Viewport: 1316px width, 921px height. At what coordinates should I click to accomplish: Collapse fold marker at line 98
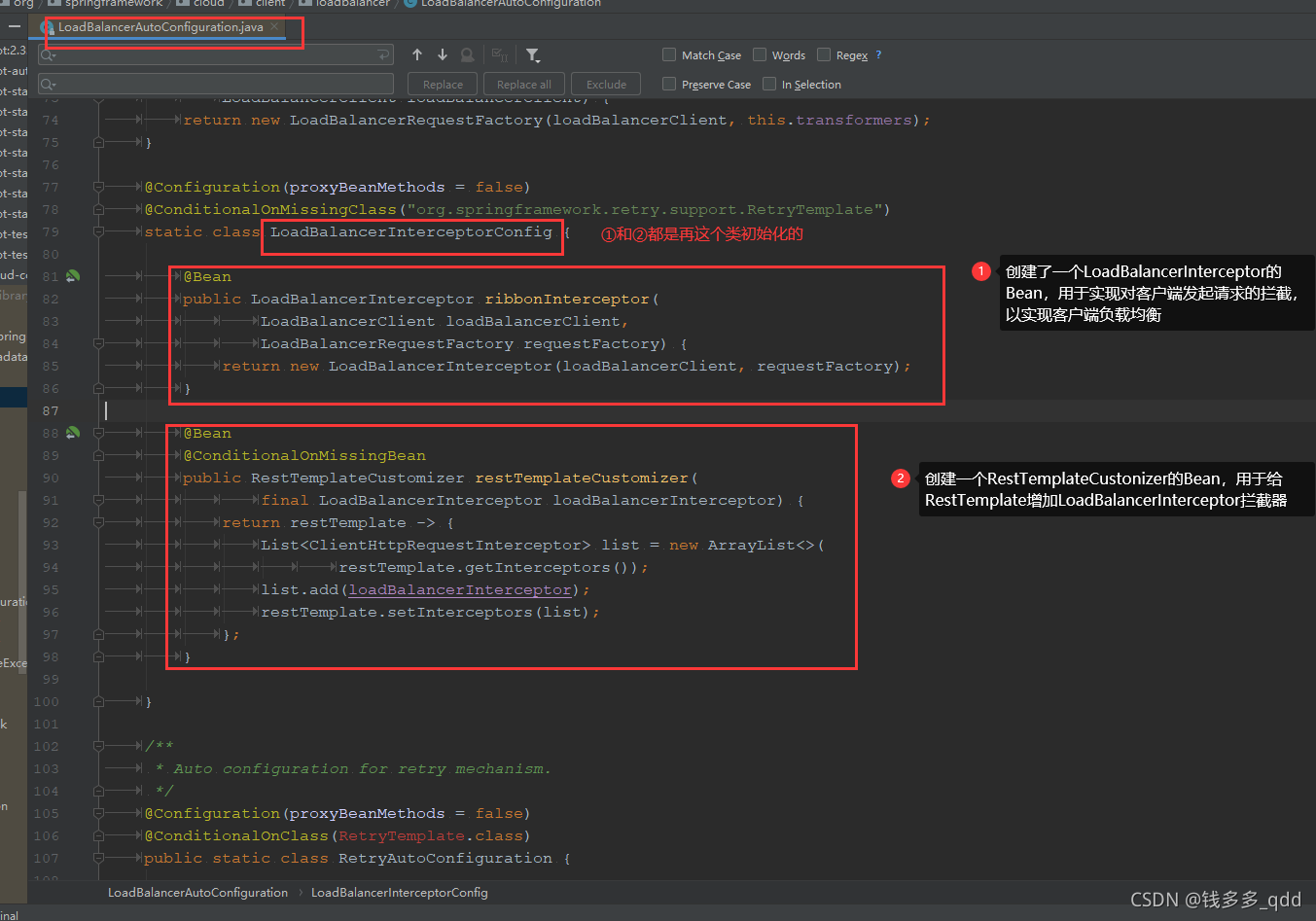tap(98, 656)
